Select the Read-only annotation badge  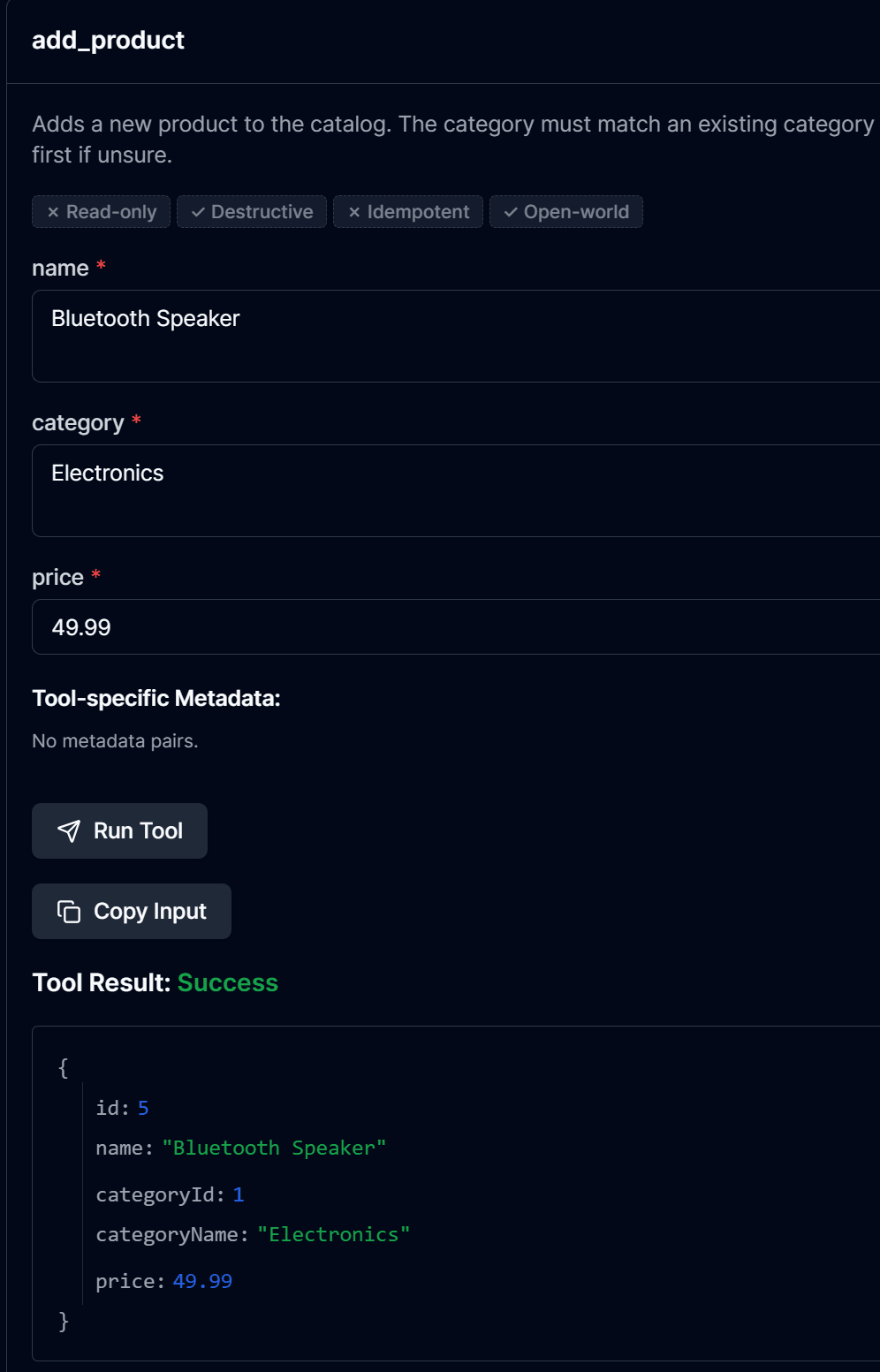point(102,212)
